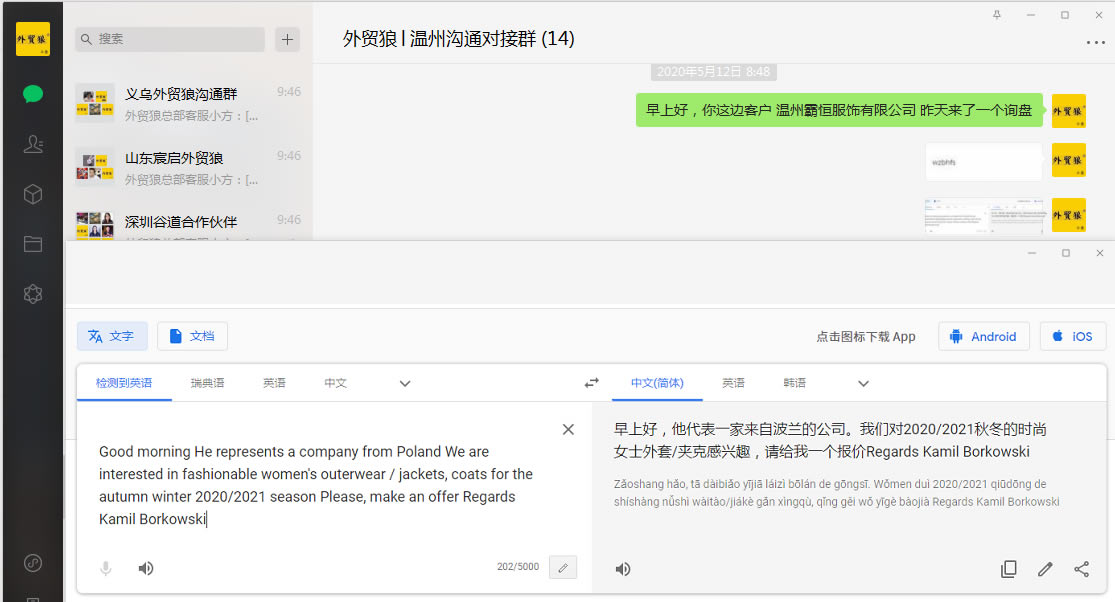
Task: Open the three-dot chat options menu
Action: [x=1095, y=43]
